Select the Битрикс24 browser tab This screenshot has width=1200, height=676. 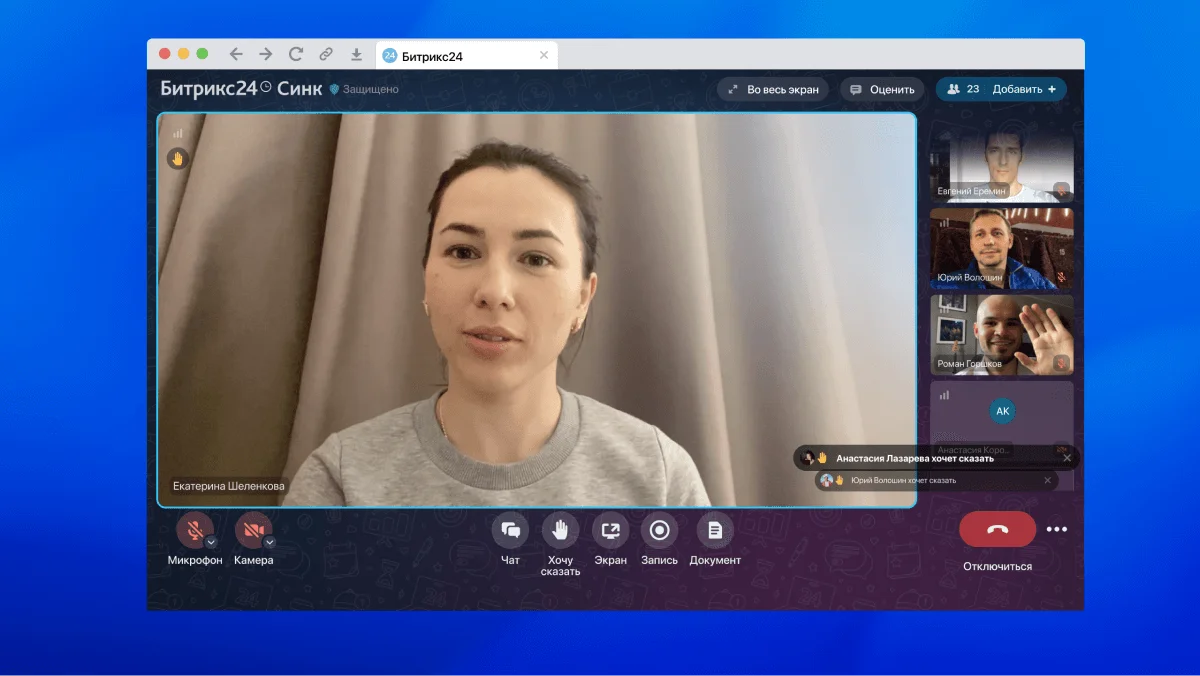(455, 56)
